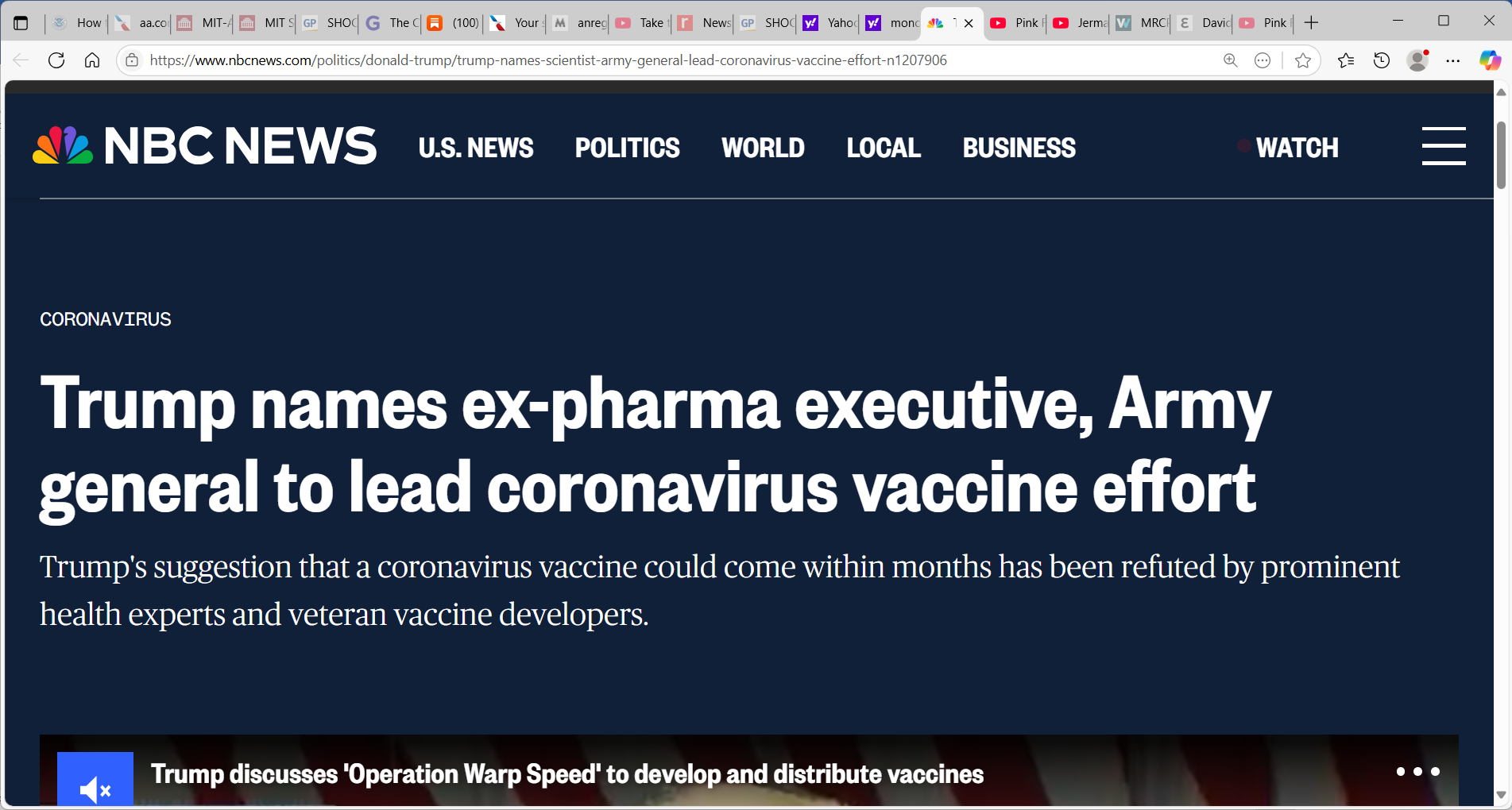
Task: Open the user profile avatar
Action: point(1417,60)
